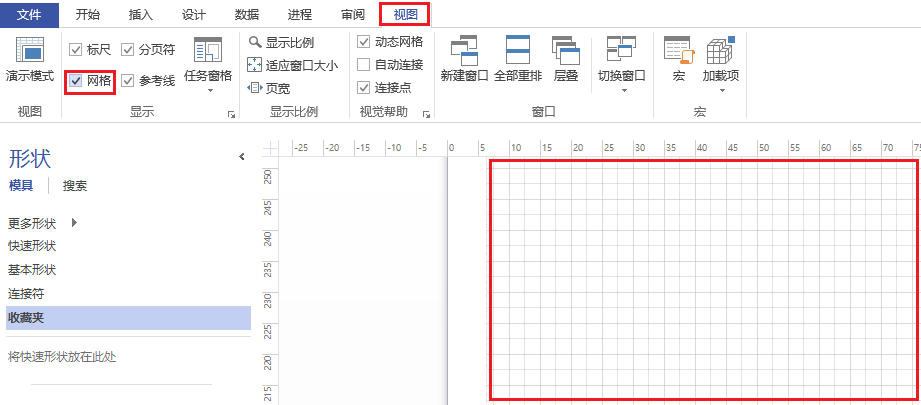The height and width of the screenshot is (405, 921).
Task: Switch to the 插入 ribbon tab
Action: point(141,15)
